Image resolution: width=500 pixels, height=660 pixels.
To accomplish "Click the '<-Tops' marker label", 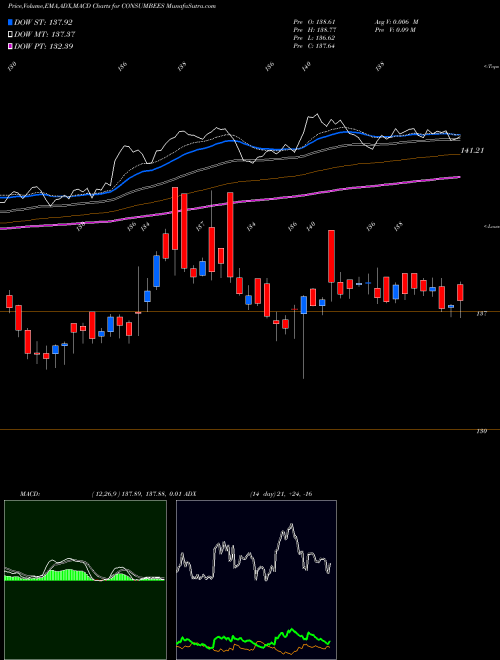I will [x=491, y=67].
